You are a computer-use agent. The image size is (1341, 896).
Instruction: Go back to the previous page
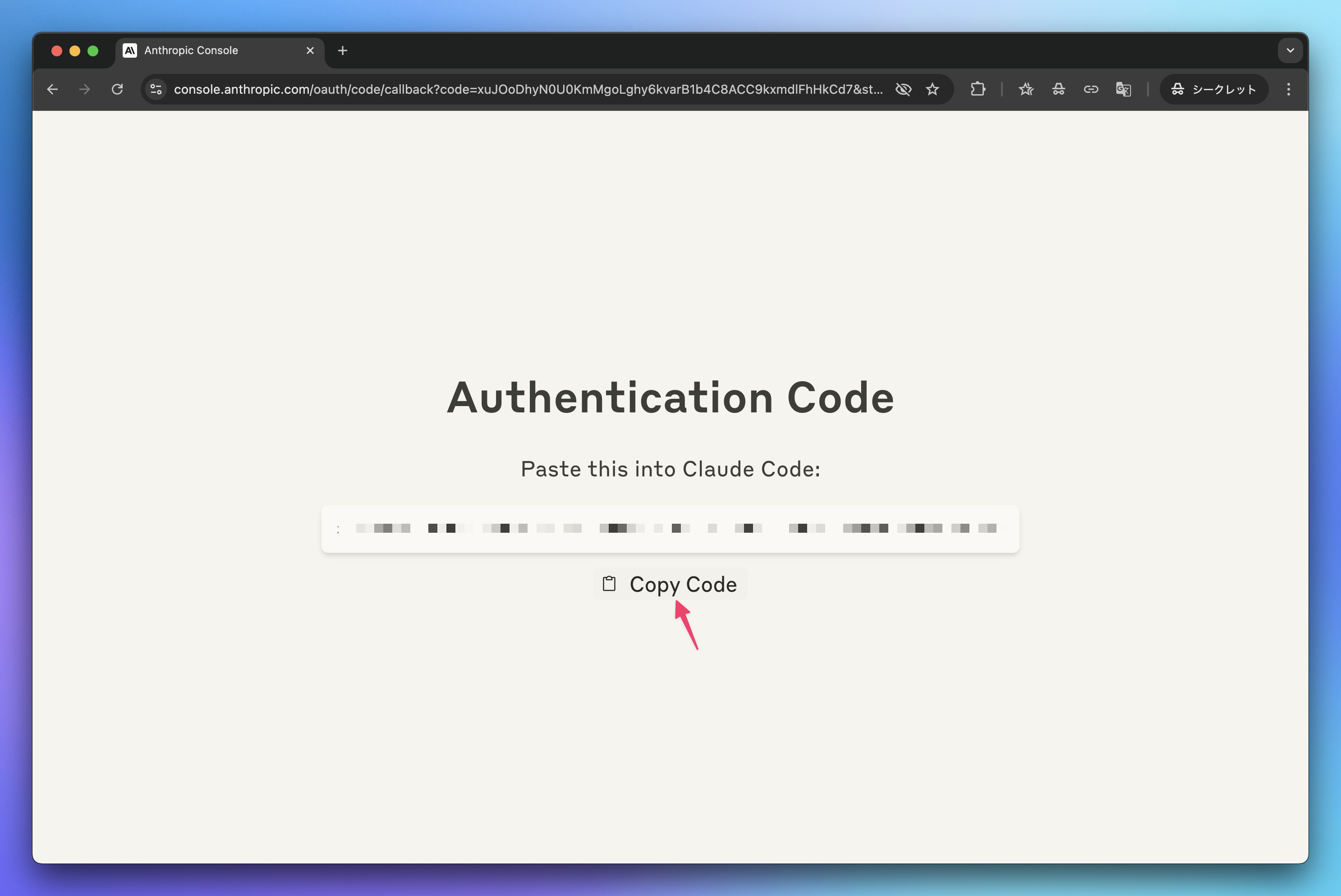pos(53,89)
